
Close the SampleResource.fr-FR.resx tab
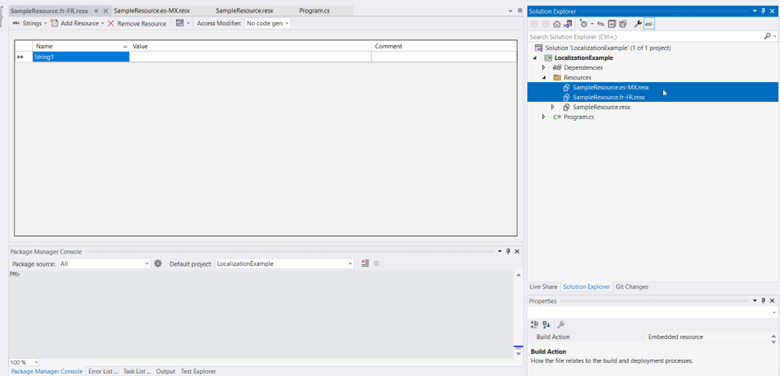105,10
